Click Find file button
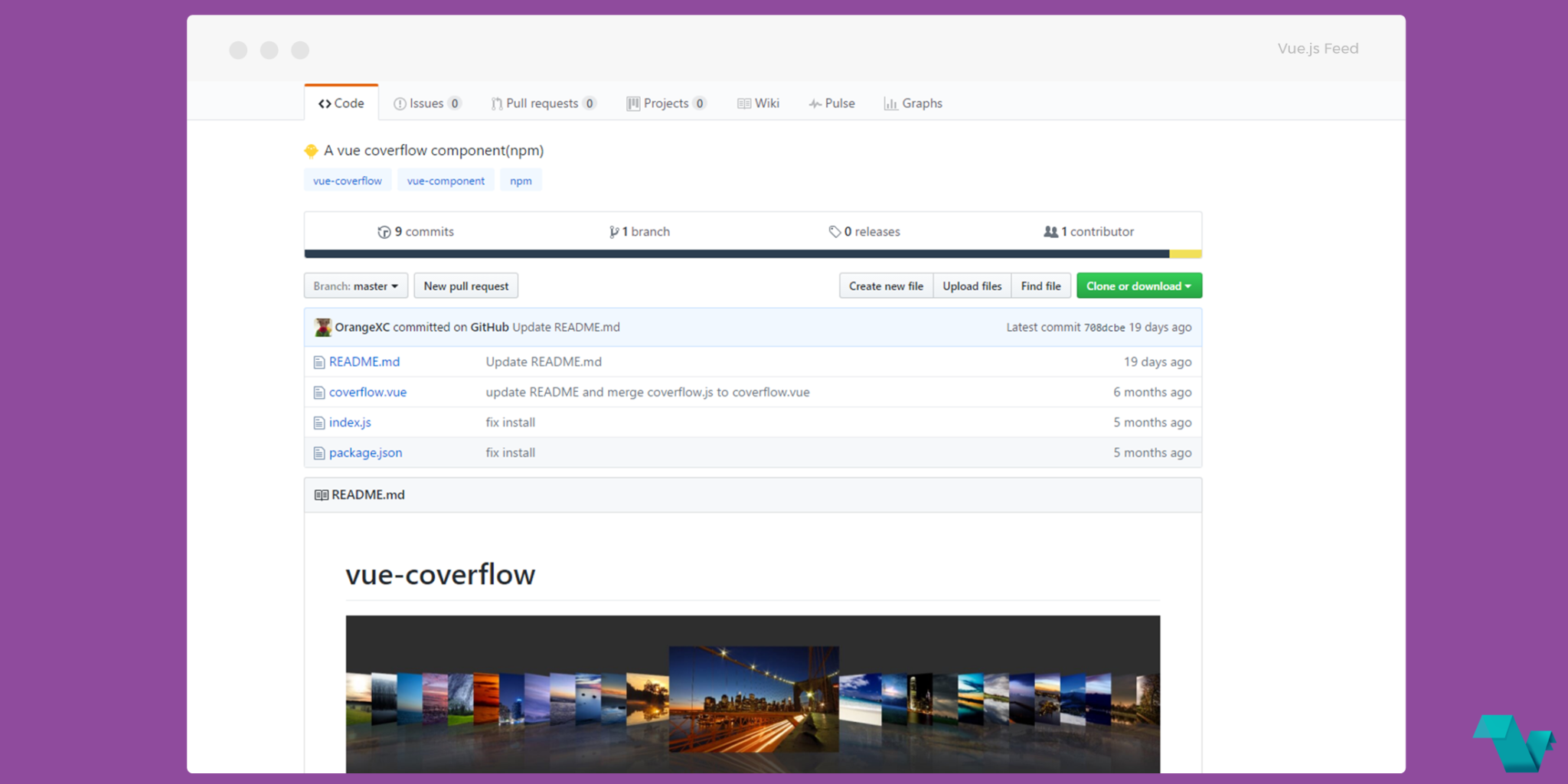This screenshot has height=784, width=1568. [x=1040, y=286]
